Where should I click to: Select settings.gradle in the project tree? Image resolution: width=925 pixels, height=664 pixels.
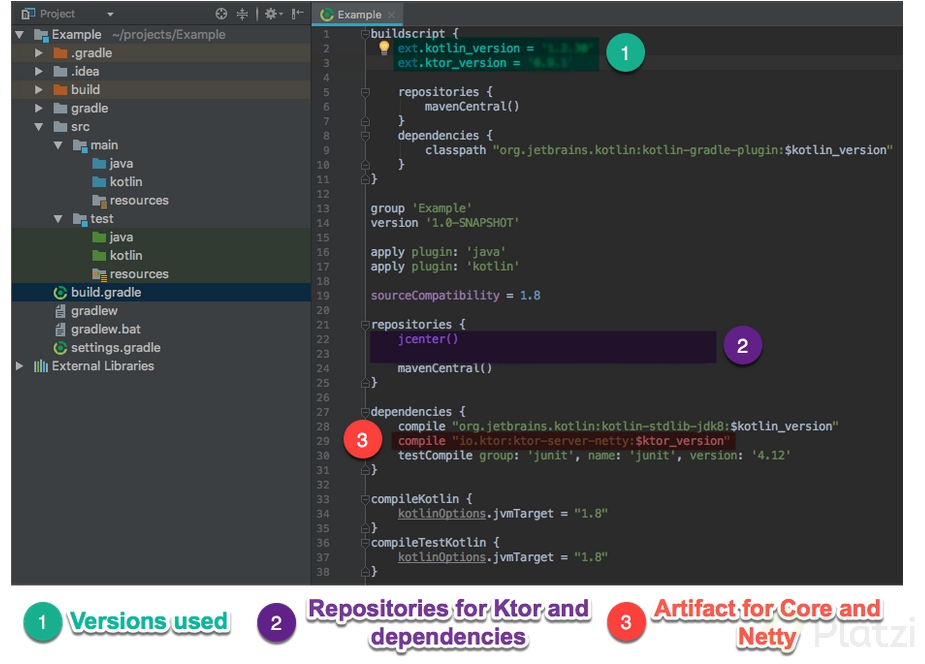pyautogui.click(x=115, y=347)
